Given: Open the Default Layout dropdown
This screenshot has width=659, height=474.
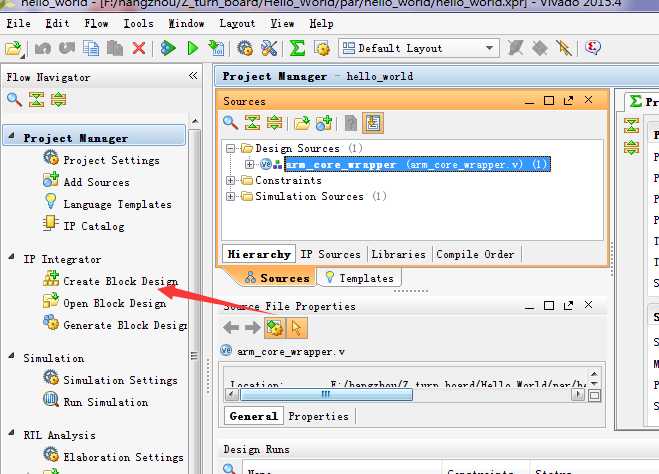Looking at the screenshot, I should pyautogui.click(x=419, y=48).
